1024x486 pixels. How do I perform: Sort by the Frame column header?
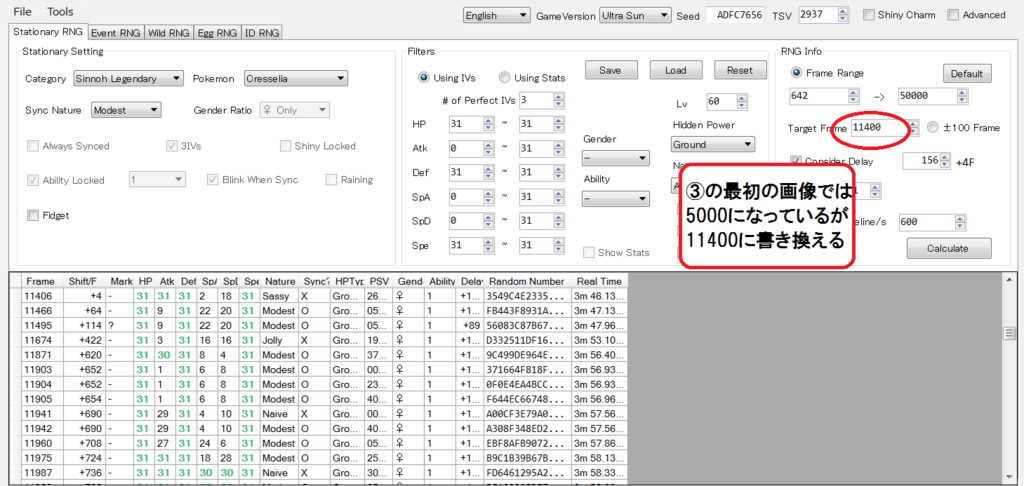(x=42, y=281)
